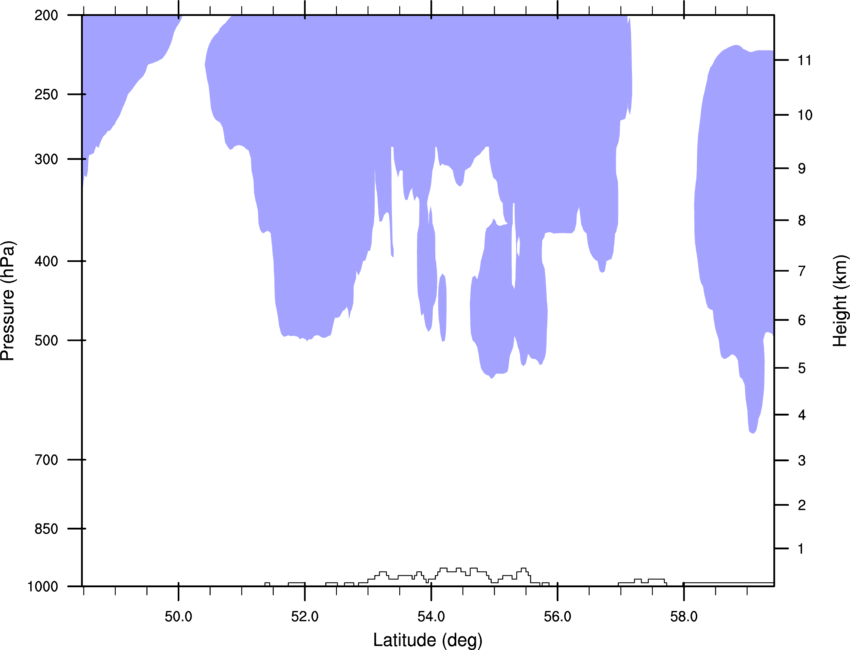Select the 300 pressure tick label
850x650 pixels.
pos(46,159)
